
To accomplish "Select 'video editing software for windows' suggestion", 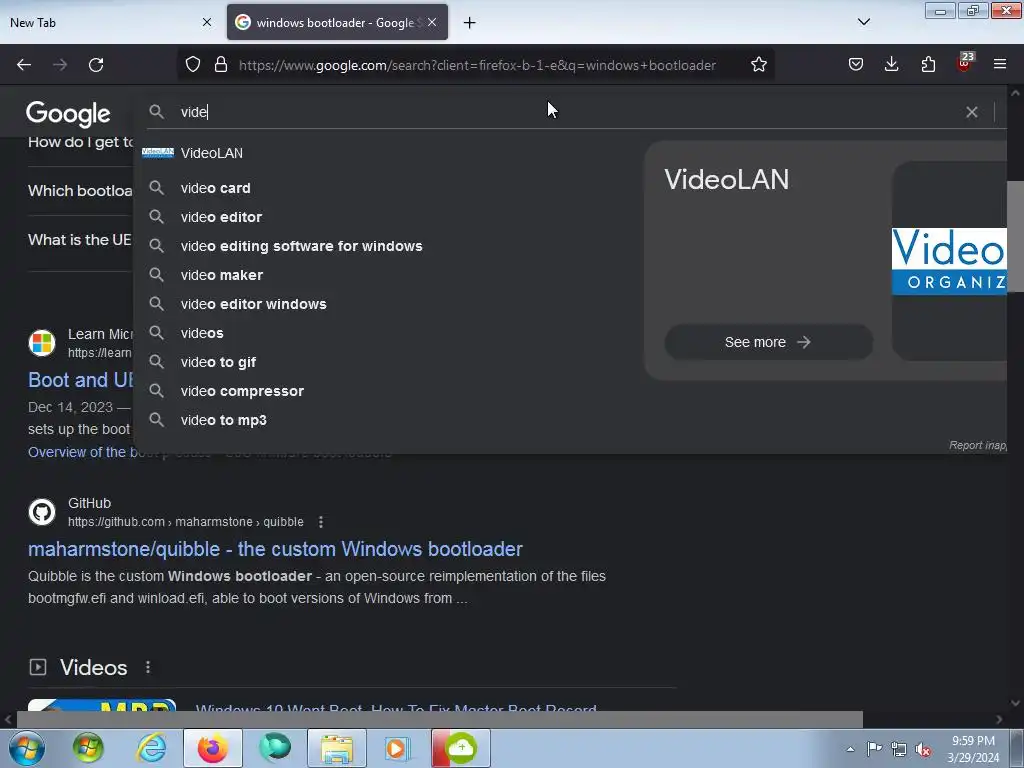I will coord(385,246).
